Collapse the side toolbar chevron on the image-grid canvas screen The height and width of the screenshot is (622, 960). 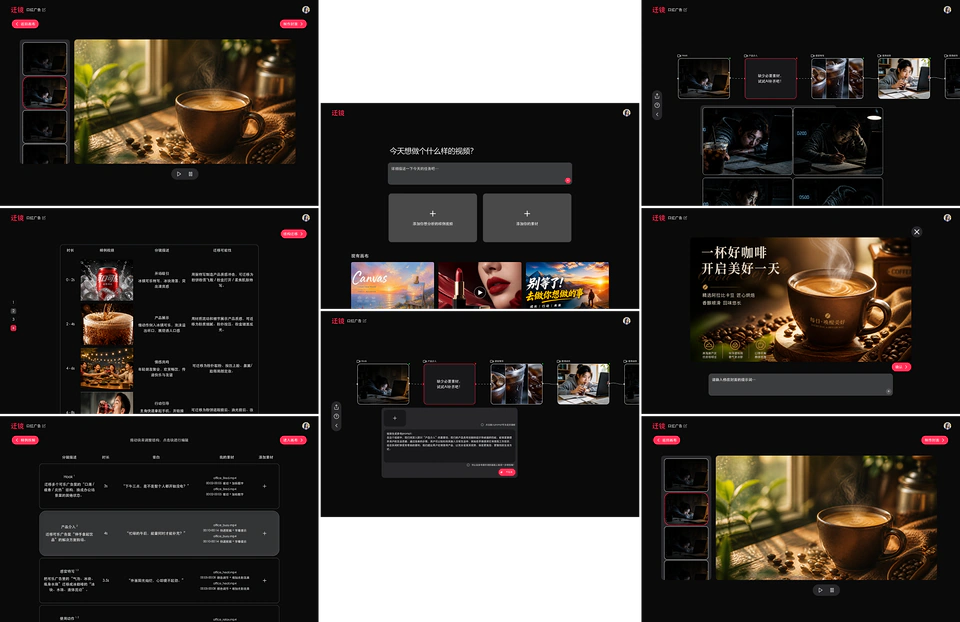coord(657,114)
